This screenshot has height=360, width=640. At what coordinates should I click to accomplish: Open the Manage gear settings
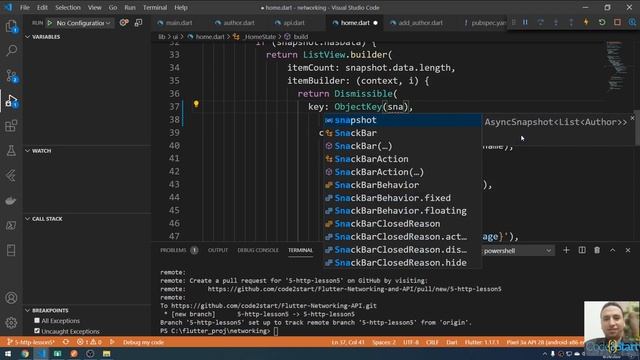[11, 322]
